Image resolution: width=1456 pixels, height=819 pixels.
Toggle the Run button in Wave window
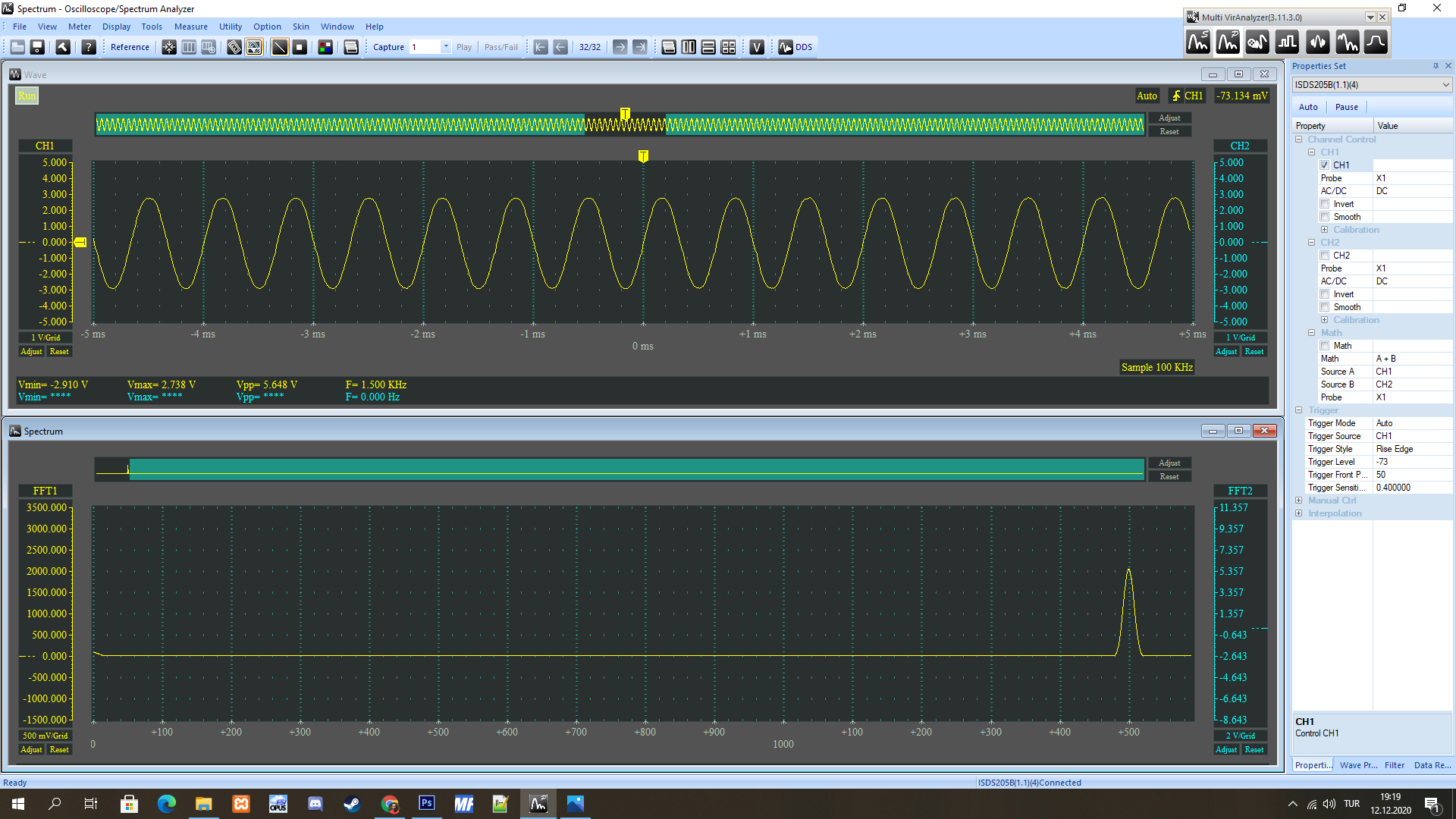tap(27, 96)
